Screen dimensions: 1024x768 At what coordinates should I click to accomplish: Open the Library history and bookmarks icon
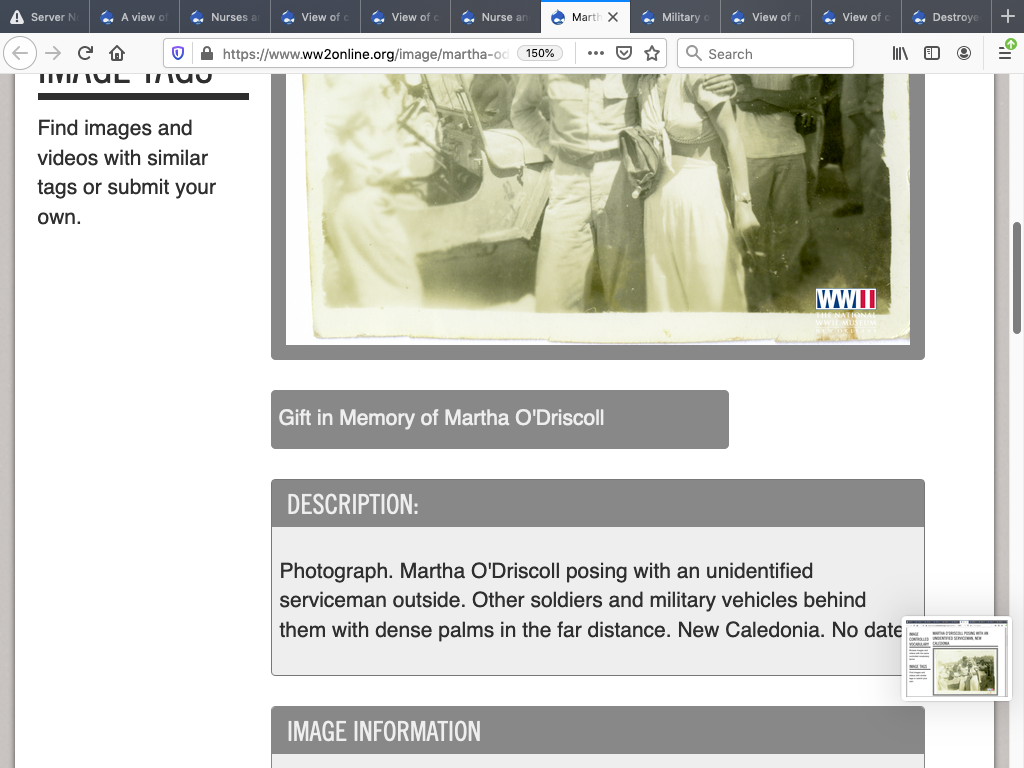[900, 53]
